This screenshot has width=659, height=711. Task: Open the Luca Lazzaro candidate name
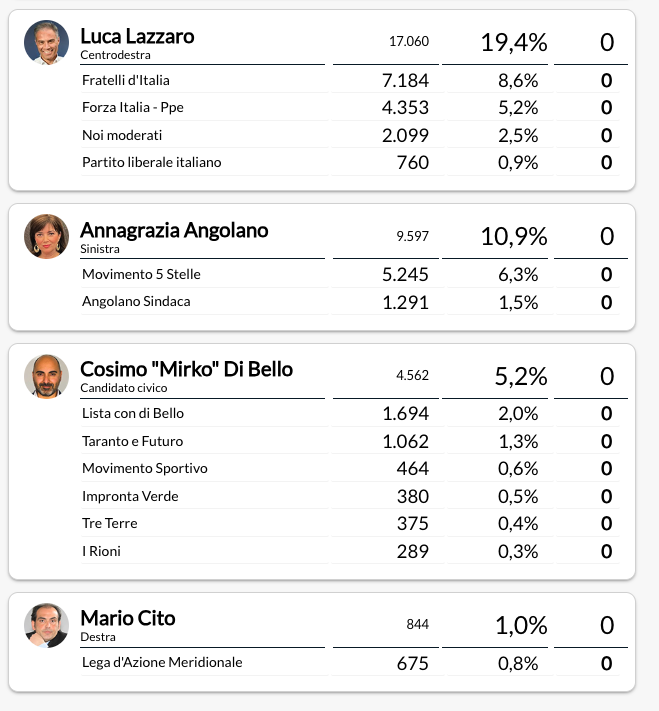pos(137,36)
